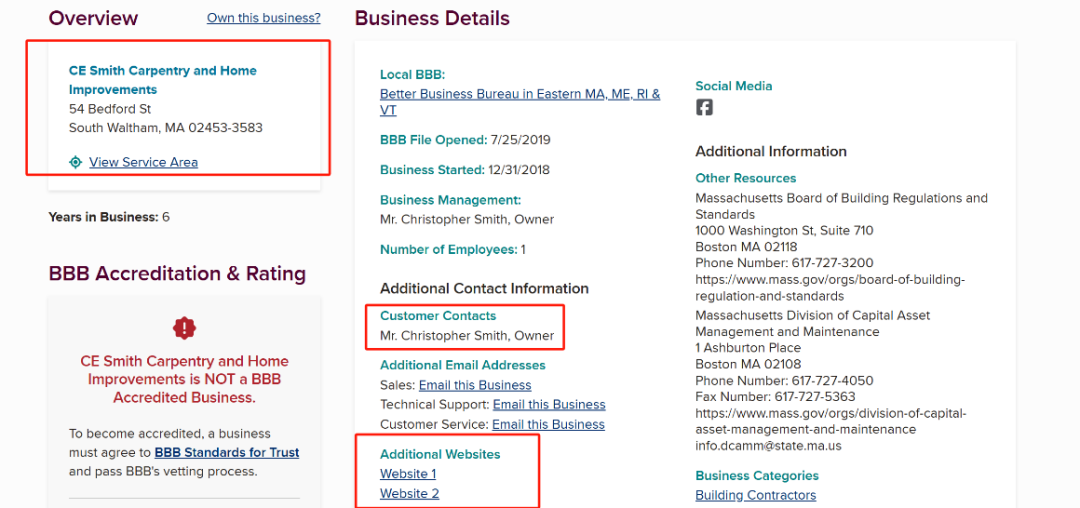This screenshot has height=508, width=1080.
Task: Click the board-of-building-regulation-and-standards URL text
Action: click(x=831, y=288)
